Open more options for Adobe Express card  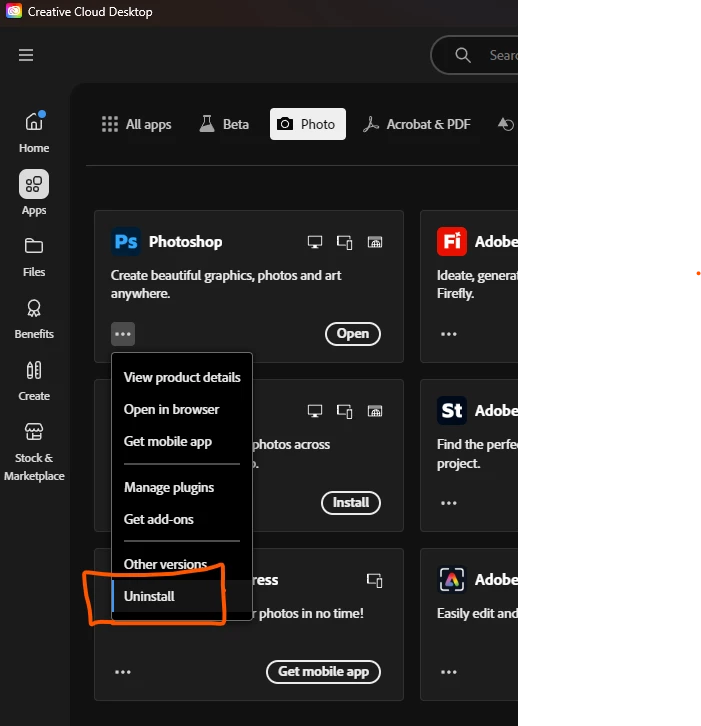pyautogui.click(x=449, y=672)
